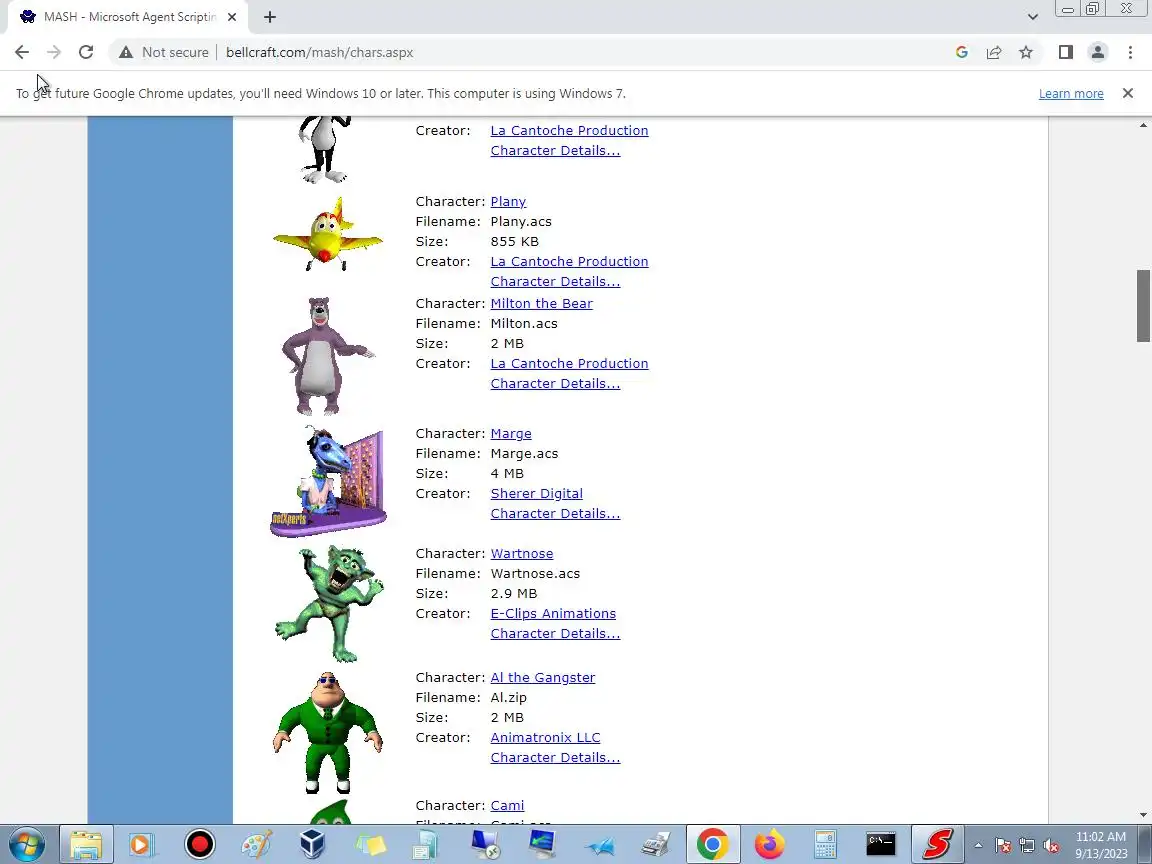Reload the current page
Image resolution: width=1152 pixels, height=864 pixels.
[86, 52]
